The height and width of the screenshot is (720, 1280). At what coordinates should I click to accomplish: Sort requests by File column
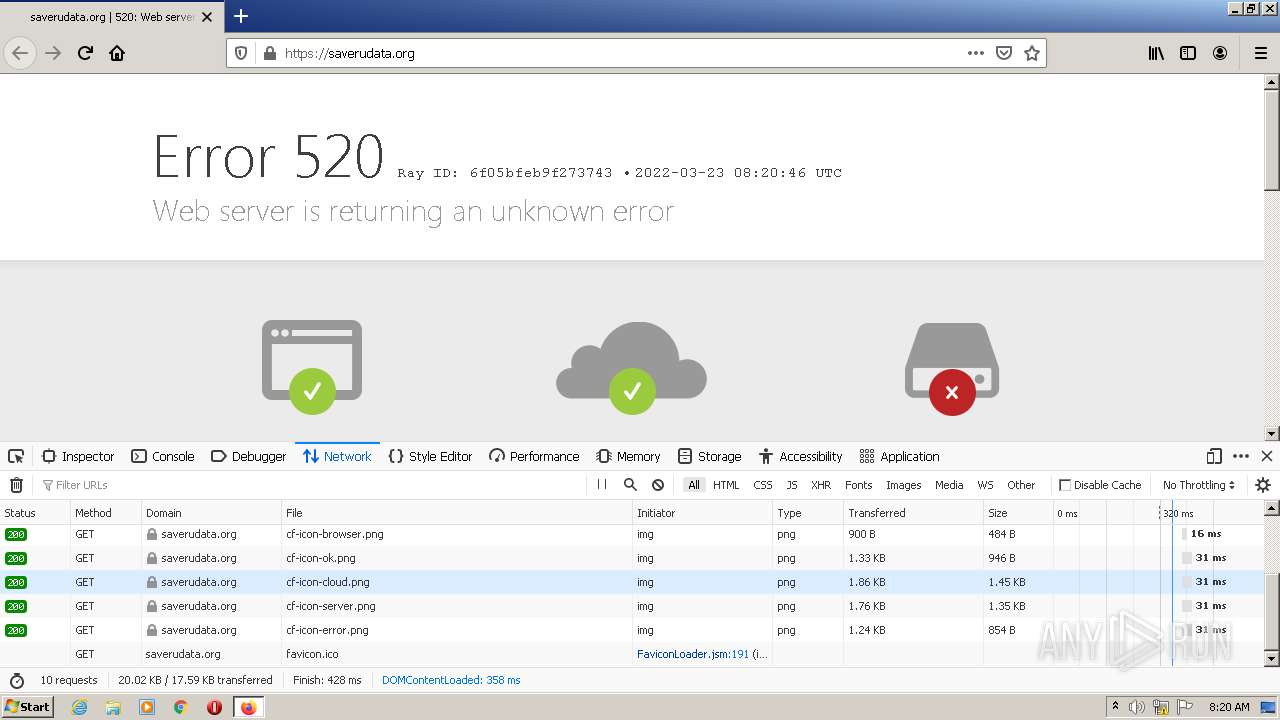[x=456, y=513]
